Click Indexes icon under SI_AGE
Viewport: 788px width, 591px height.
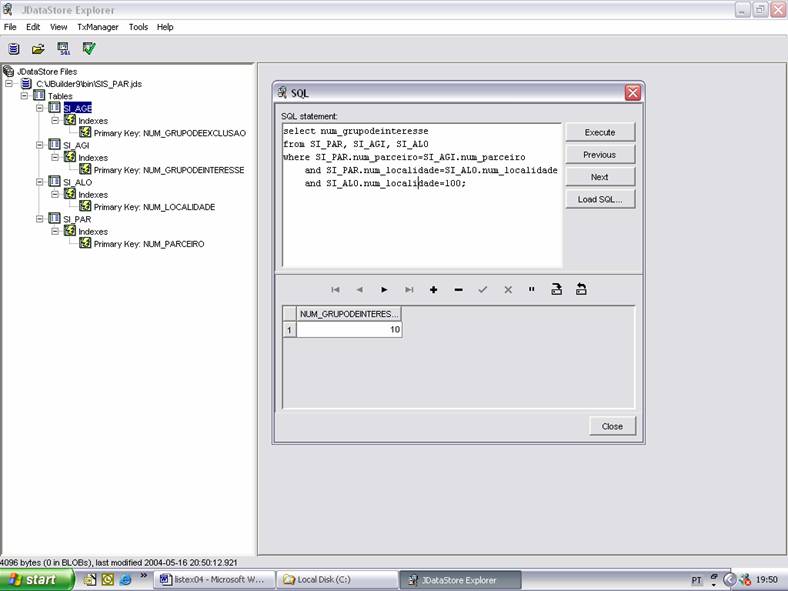(x=70, y=120)
